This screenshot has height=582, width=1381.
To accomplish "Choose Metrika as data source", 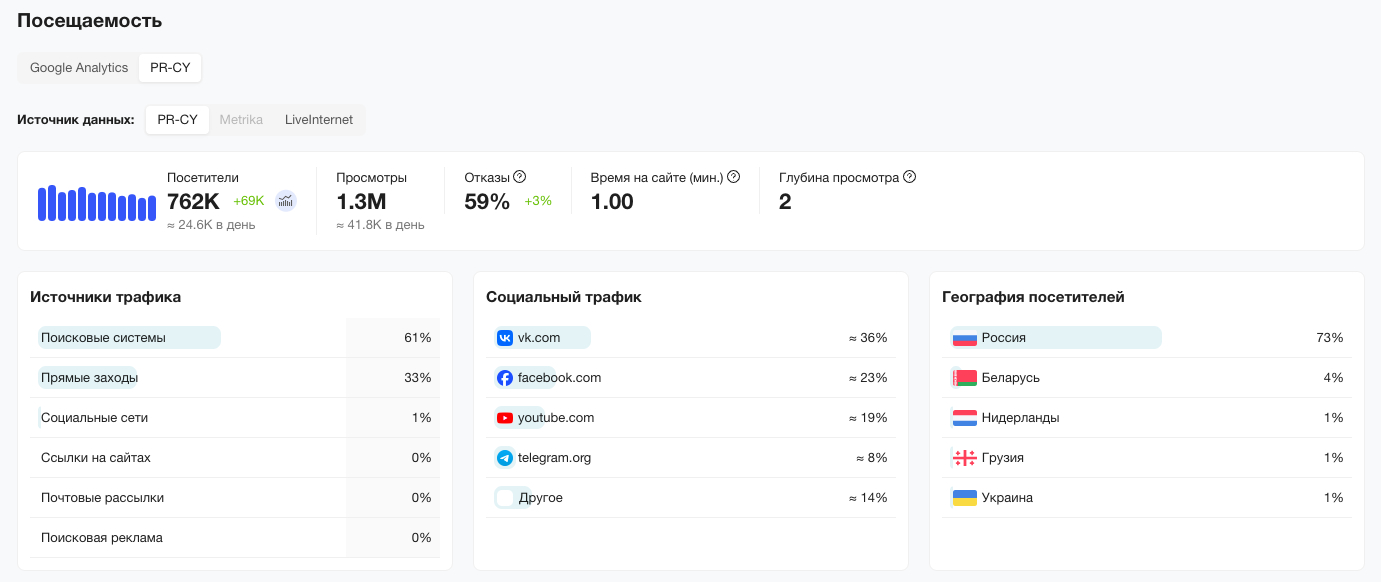I will click(241, 120).
